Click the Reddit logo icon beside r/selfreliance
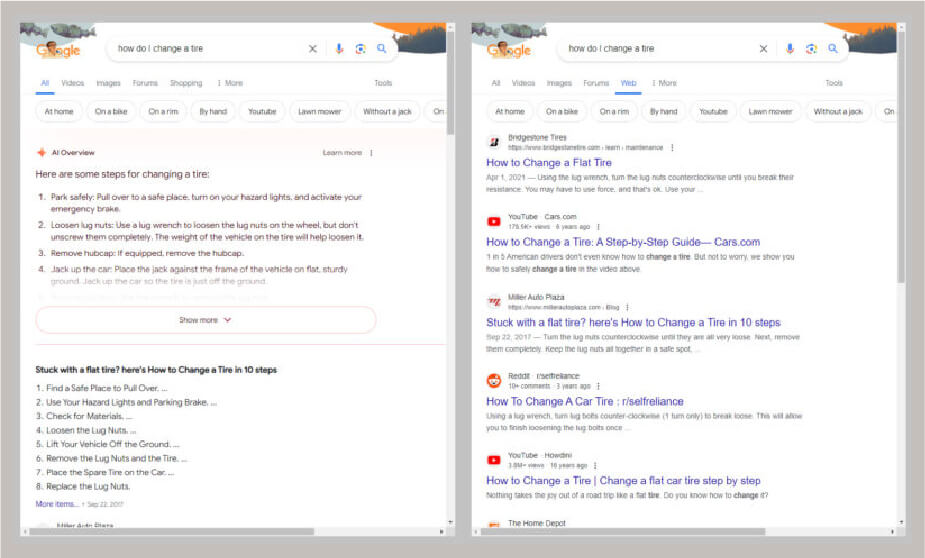Viewport: 925px width, 558px height. coord(493,380)
